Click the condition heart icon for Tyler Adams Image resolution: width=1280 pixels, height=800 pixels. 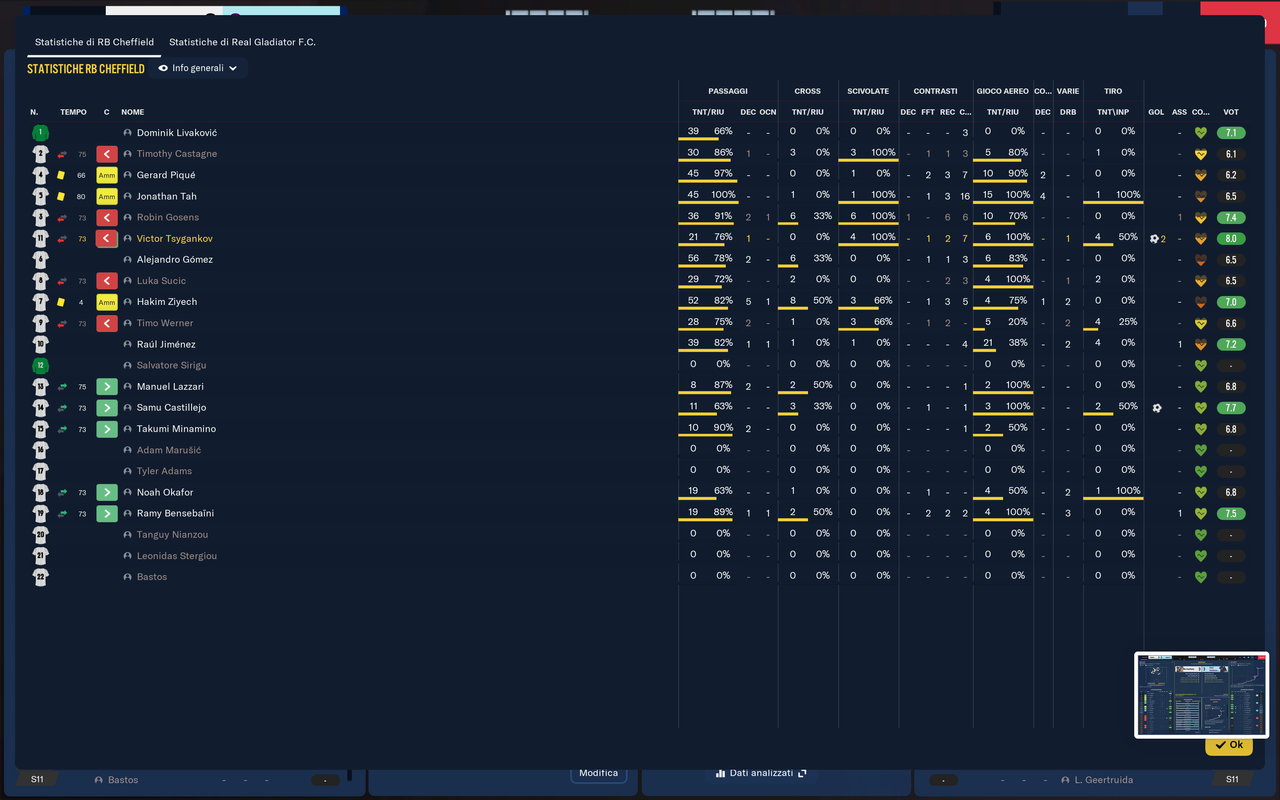1201,471
